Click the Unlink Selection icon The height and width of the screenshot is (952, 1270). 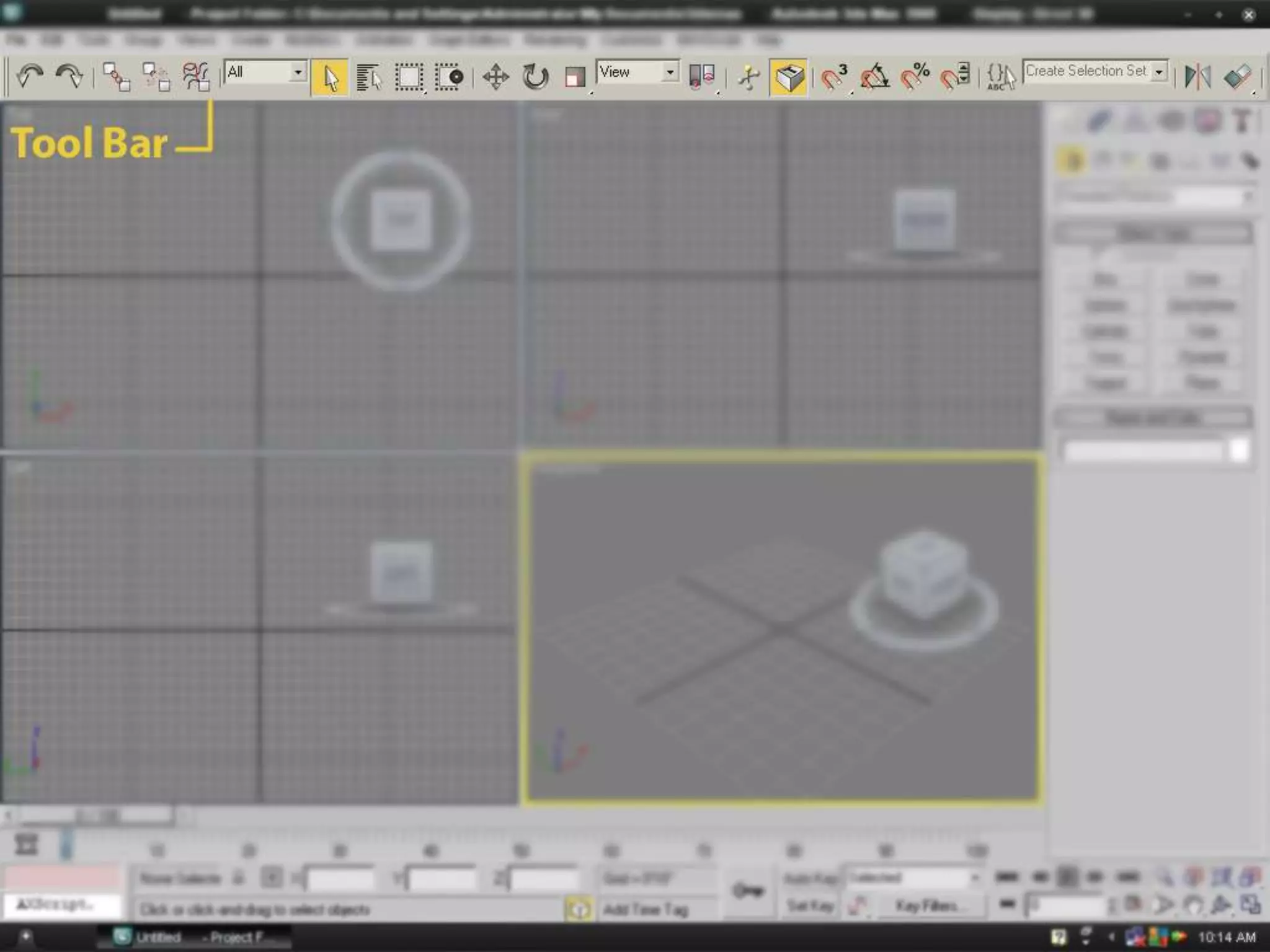pos(156,77)
